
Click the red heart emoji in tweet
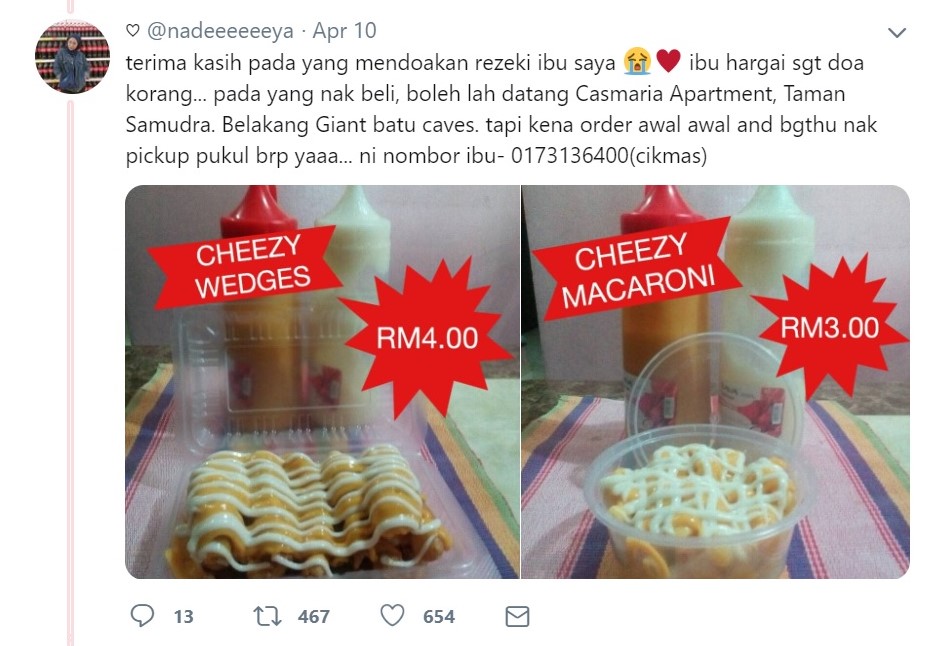pos(668,61)
